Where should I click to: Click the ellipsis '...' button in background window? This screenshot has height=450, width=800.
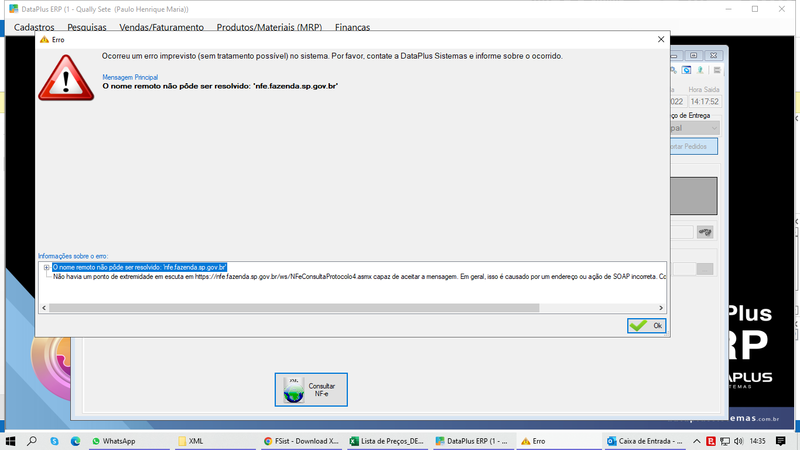705,269
